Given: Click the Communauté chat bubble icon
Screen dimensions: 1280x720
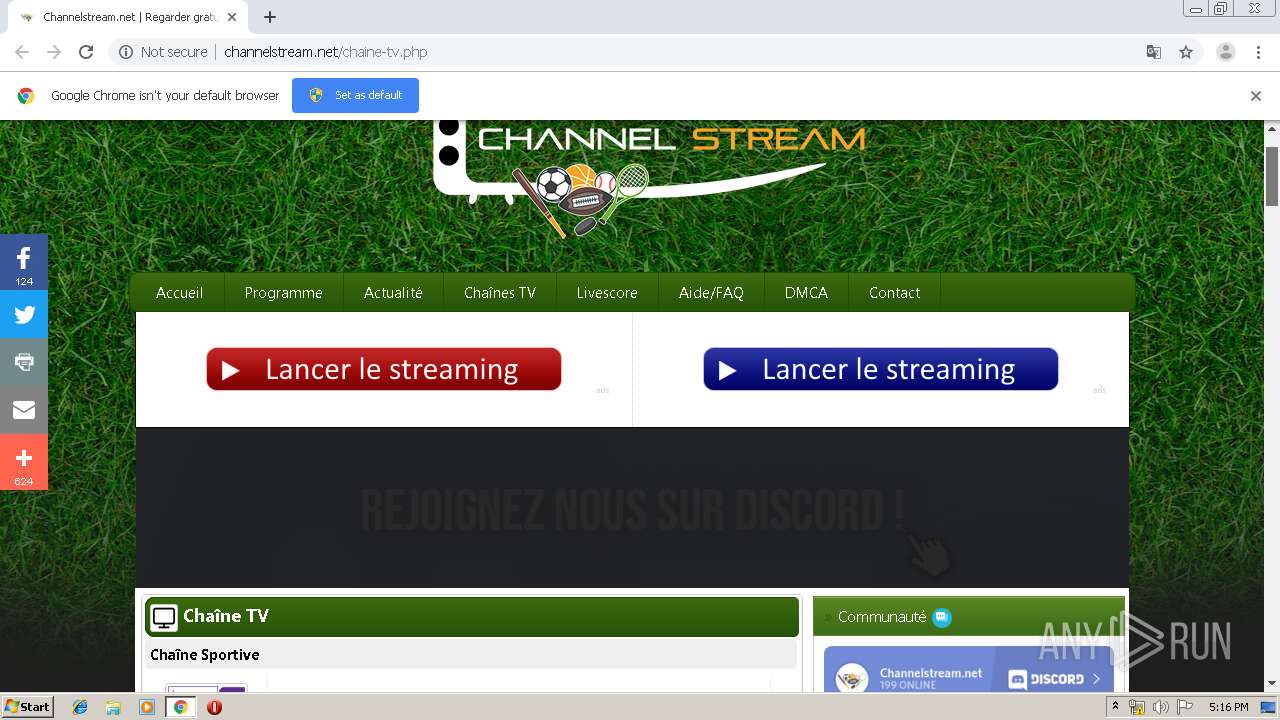Looking at the screenshot, I should point(942,617).
